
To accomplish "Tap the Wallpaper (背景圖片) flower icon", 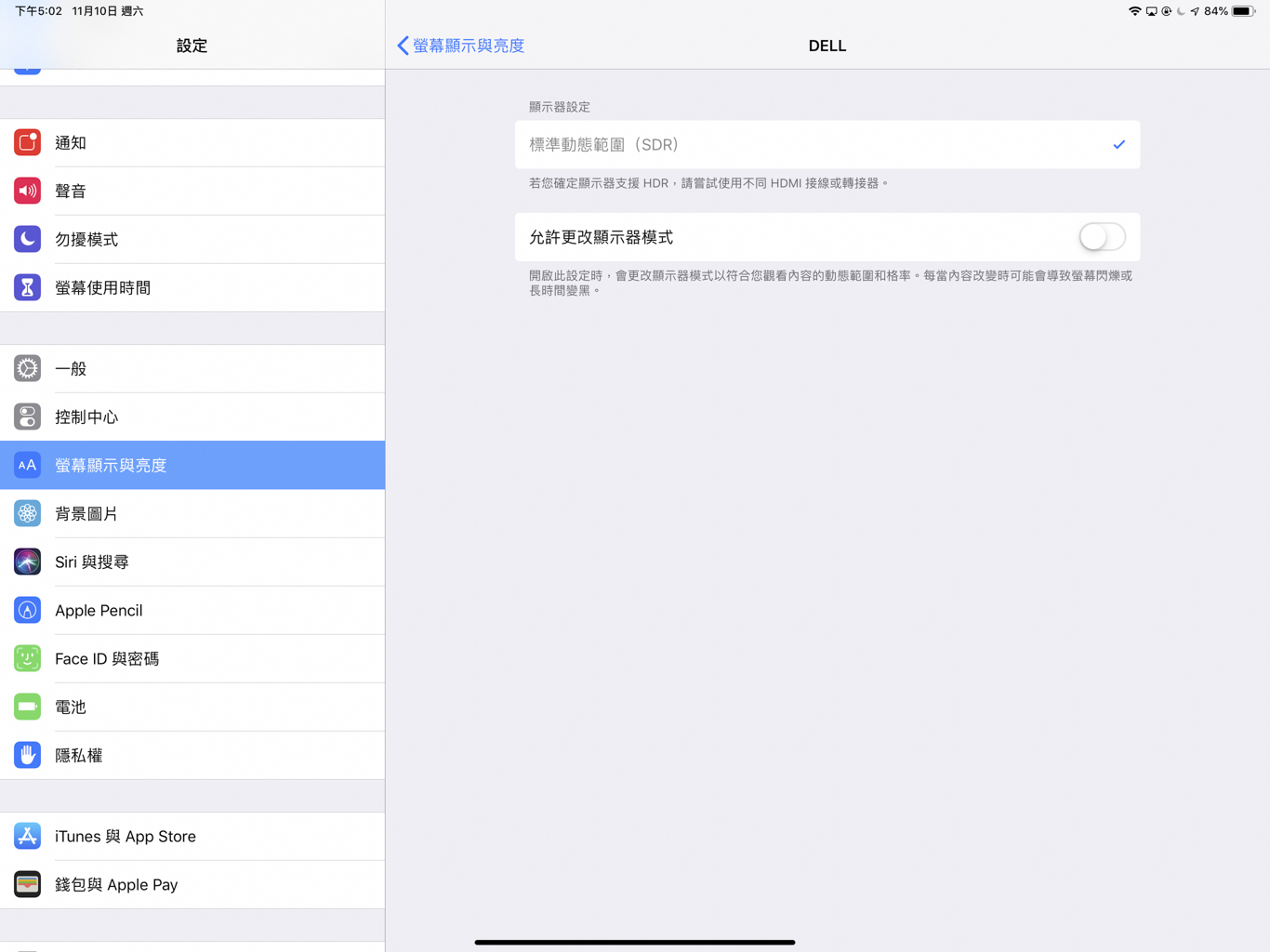I will (x=27, y=513).
